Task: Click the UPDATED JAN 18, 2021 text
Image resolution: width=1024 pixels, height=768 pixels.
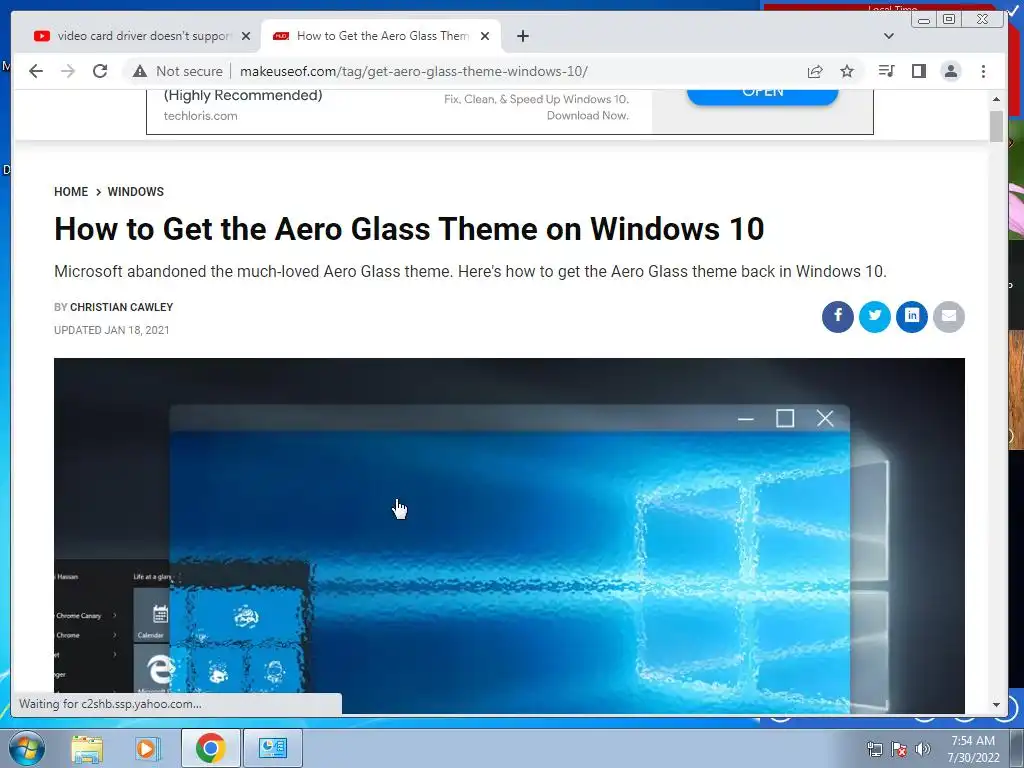Action: click(112, 330)
